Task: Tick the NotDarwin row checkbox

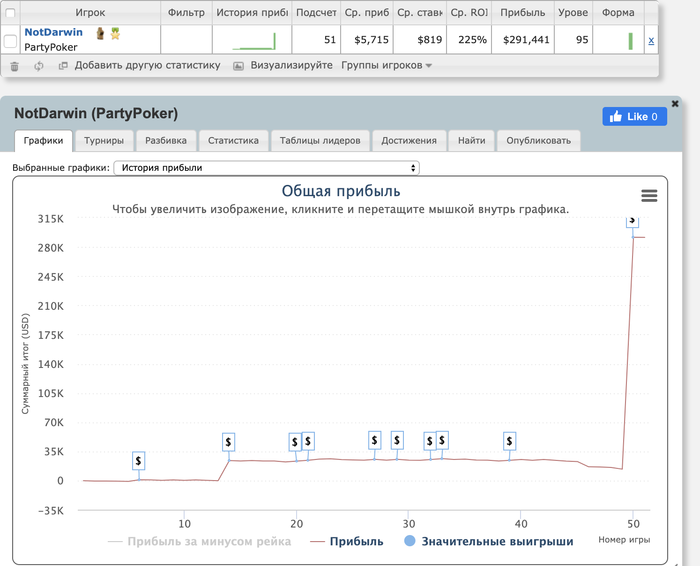Action: point(10,42)
